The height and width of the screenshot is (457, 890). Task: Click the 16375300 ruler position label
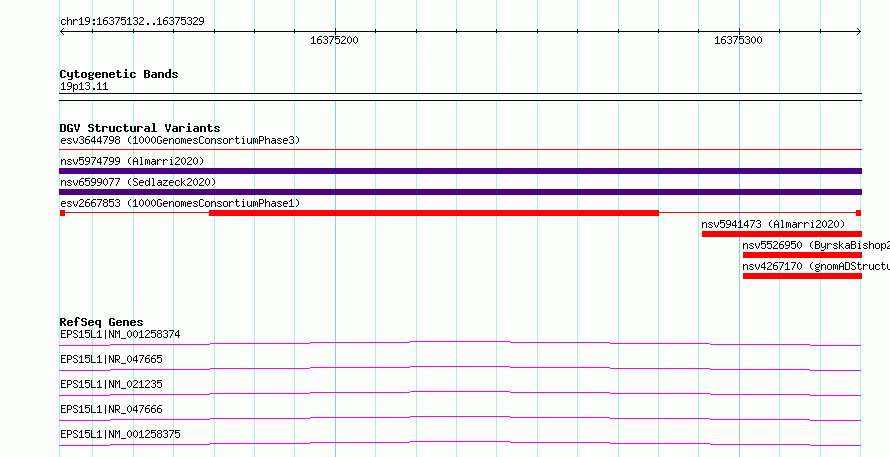point(738,41)
